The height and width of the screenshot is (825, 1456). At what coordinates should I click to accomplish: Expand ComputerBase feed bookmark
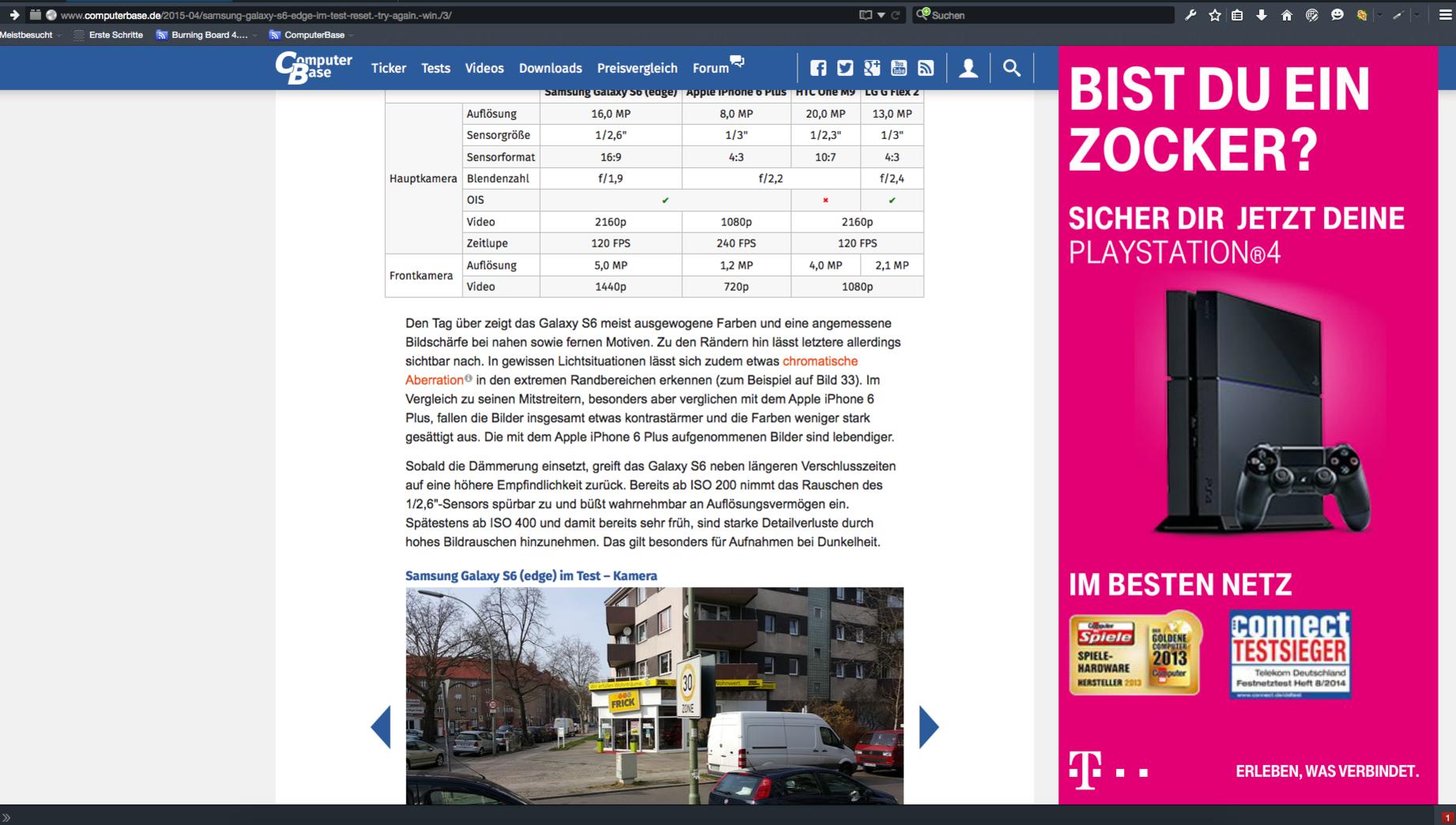click(x=311, y=35)
